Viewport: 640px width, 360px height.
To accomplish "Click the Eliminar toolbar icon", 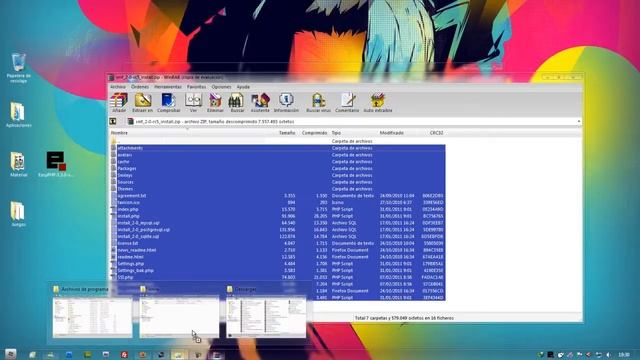I will pos(215,102).
